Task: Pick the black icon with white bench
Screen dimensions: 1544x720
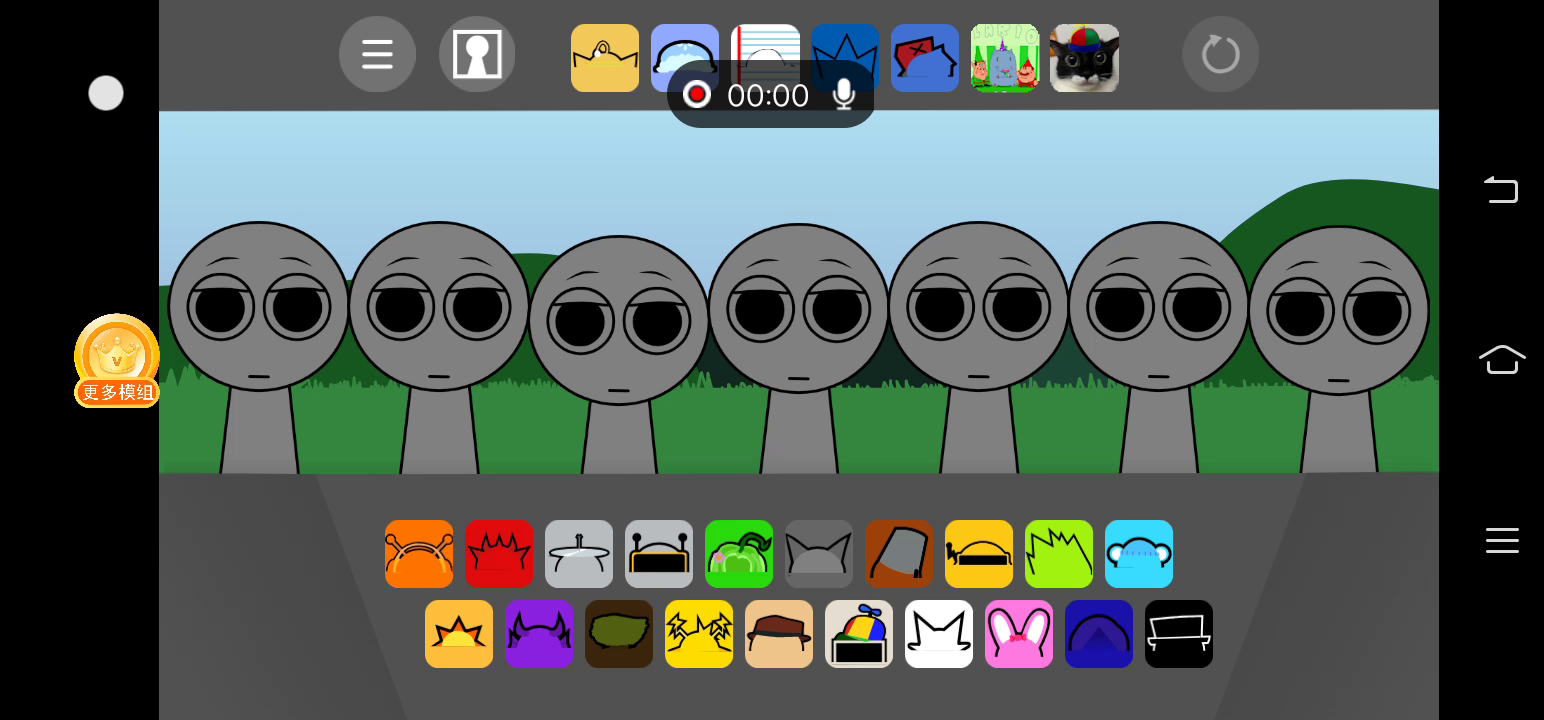Action: (x=1179, y=634)
